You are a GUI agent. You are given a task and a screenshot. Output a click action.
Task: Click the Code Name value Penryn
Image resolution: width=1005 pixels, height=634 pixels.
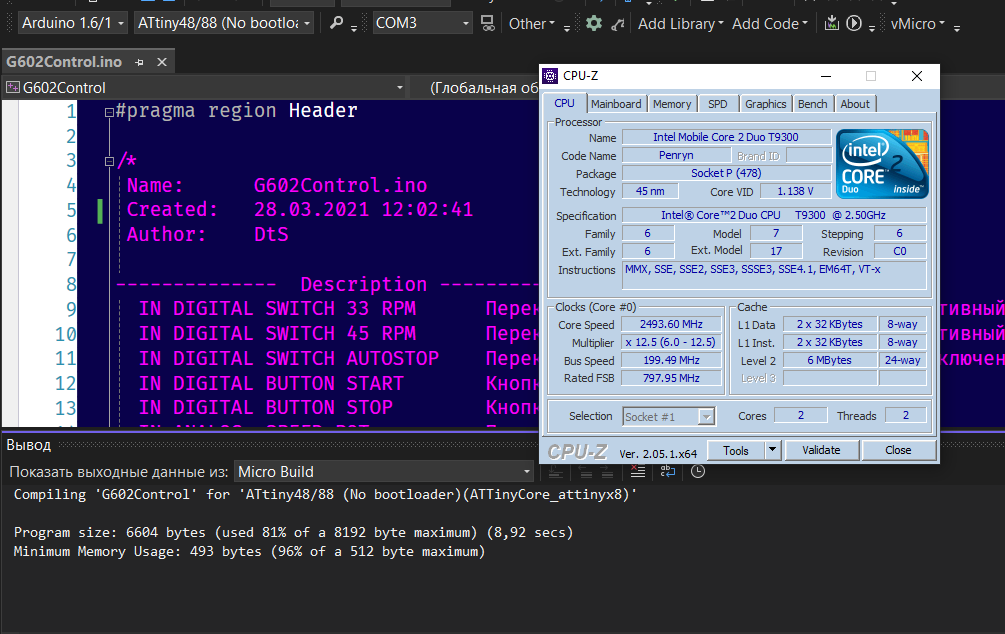tap(676, 155)
